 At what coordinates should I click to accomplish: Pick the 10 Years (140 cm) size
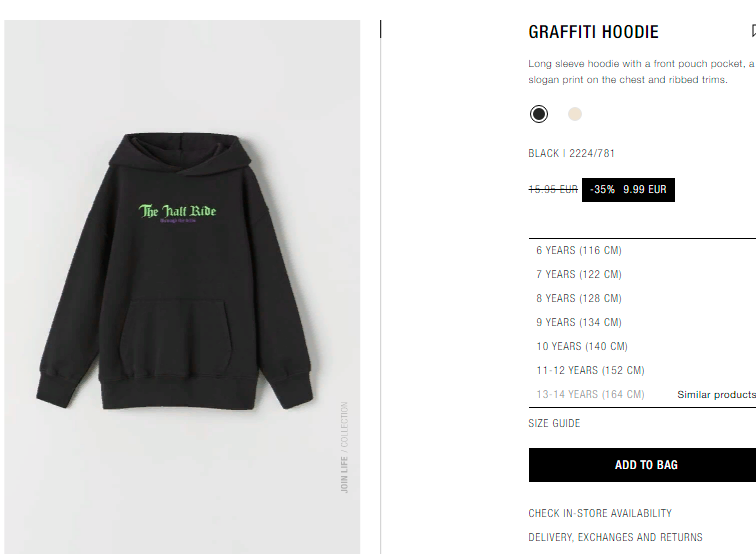(642, 346)
